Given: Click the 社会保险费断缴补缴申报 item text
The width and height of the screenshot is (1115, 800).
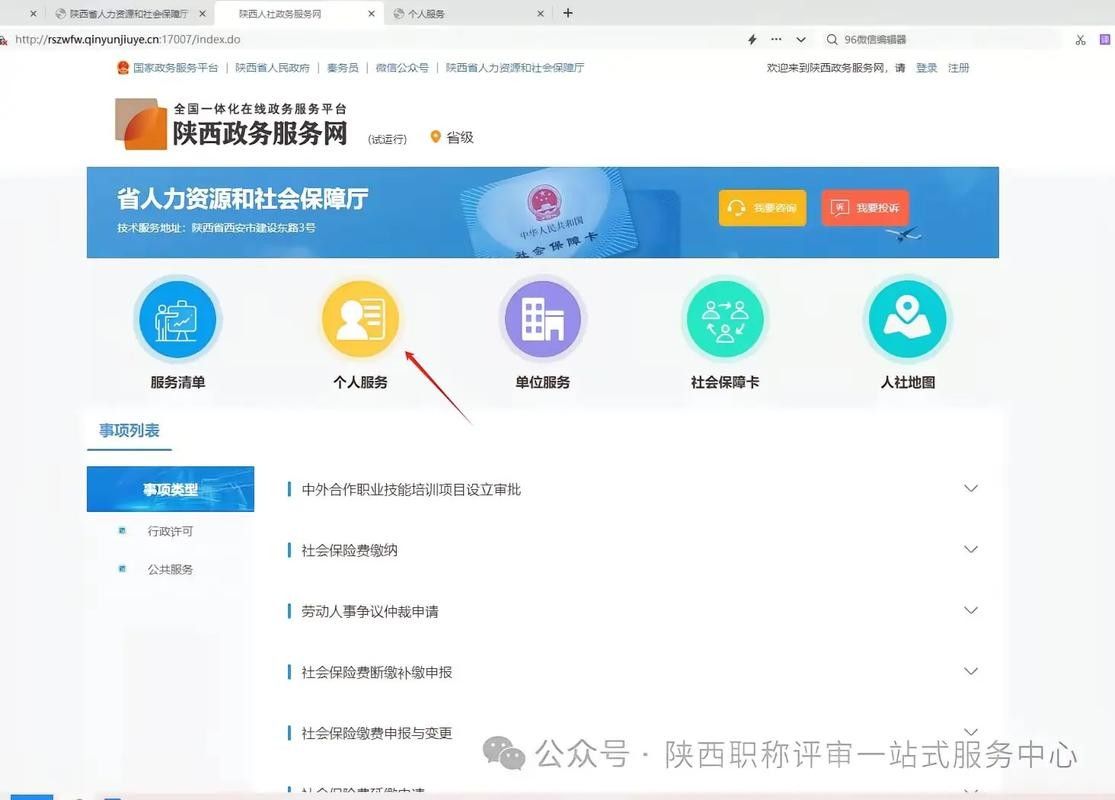Looking at the screenshot, I should (377, 672).
